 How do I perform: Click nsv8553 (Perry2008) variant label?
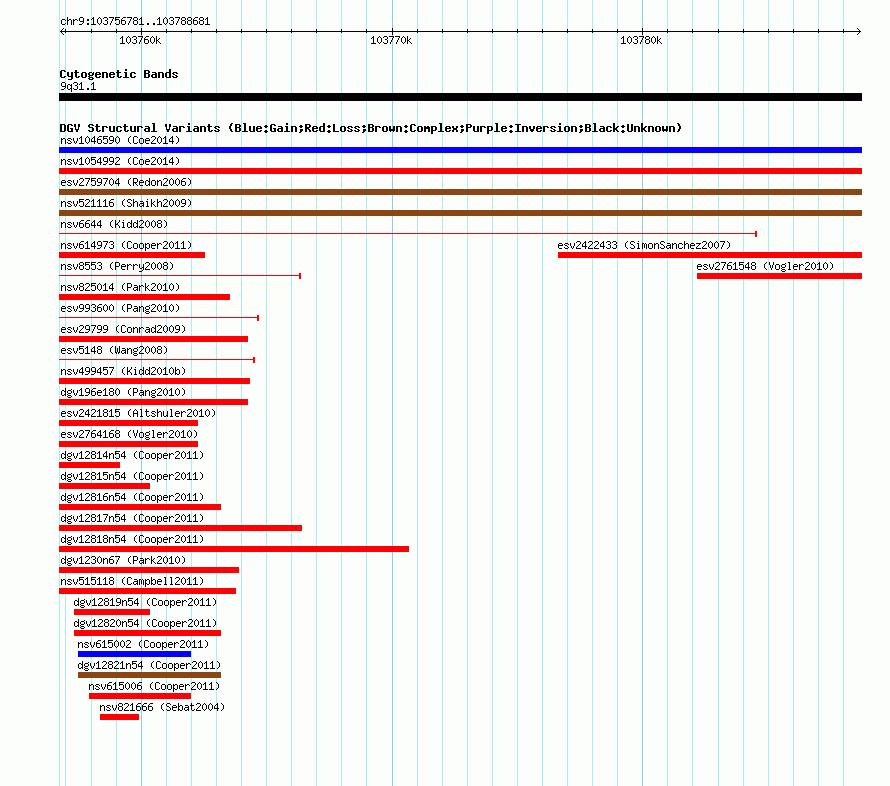pos(117,266)
